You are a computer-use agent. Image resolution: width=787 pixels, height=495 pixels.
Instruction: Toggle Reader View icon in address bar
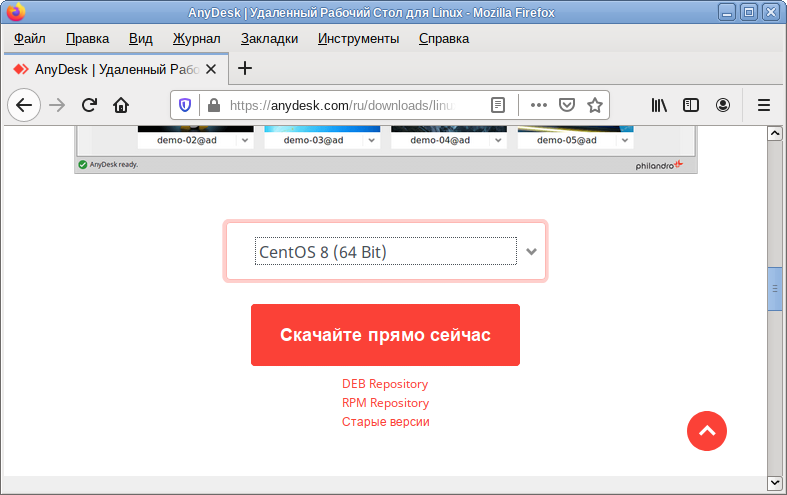(x=497, y=105)
